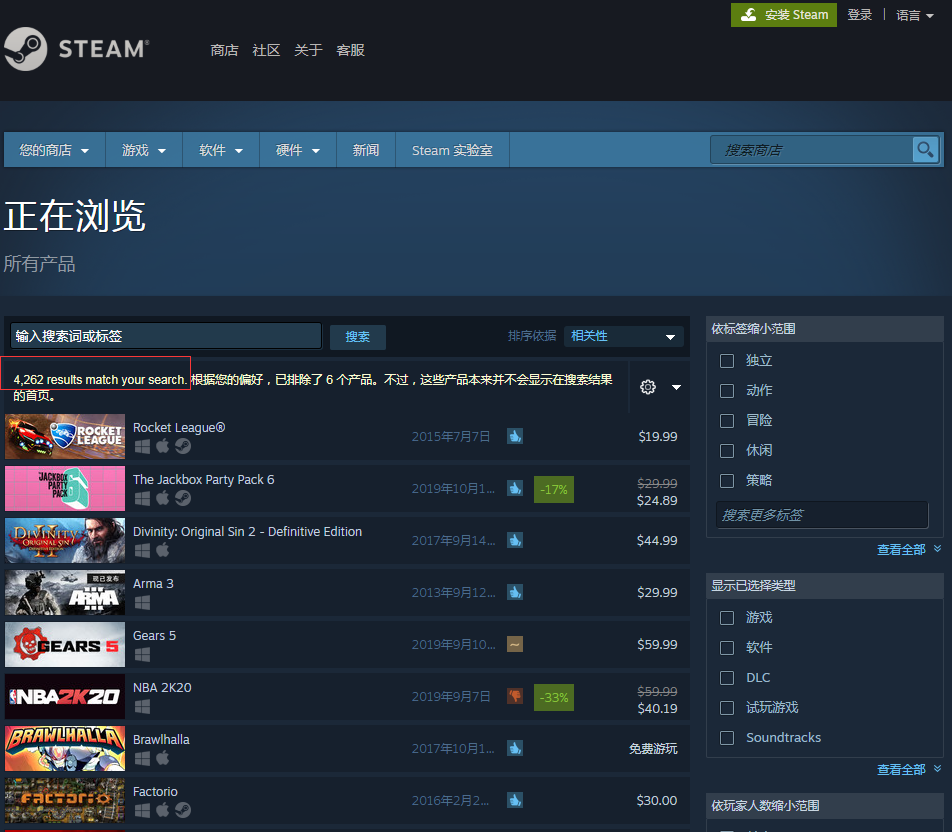Check the Soundtracks type checkbox
This screenshot has width=952, height=832.
pyautogui.click(x=727, y=738)
